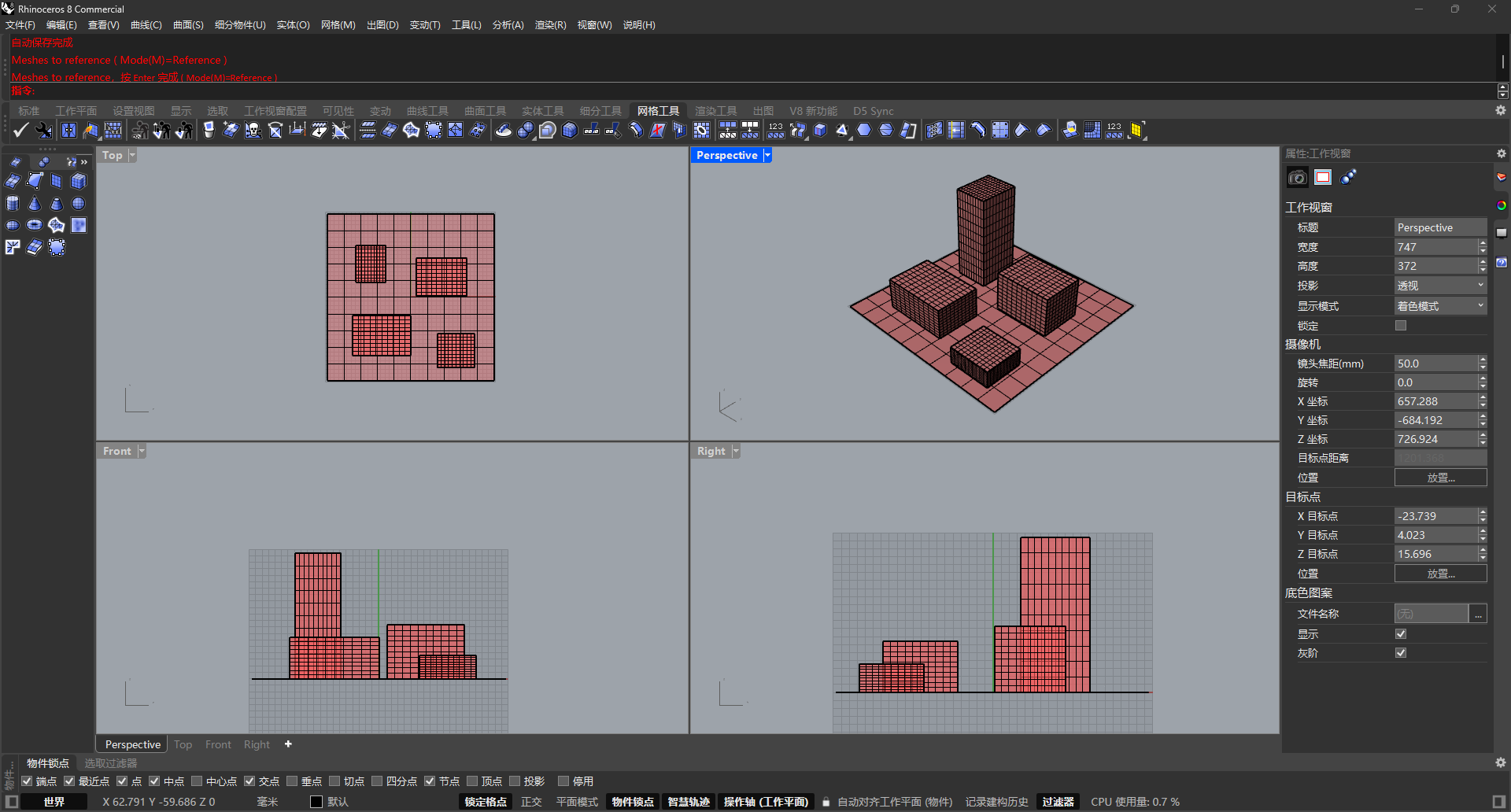Toggle 锁定格点 grid snap in status bar
Viewport: 1511px width, 812px height.
click(486, 802)
